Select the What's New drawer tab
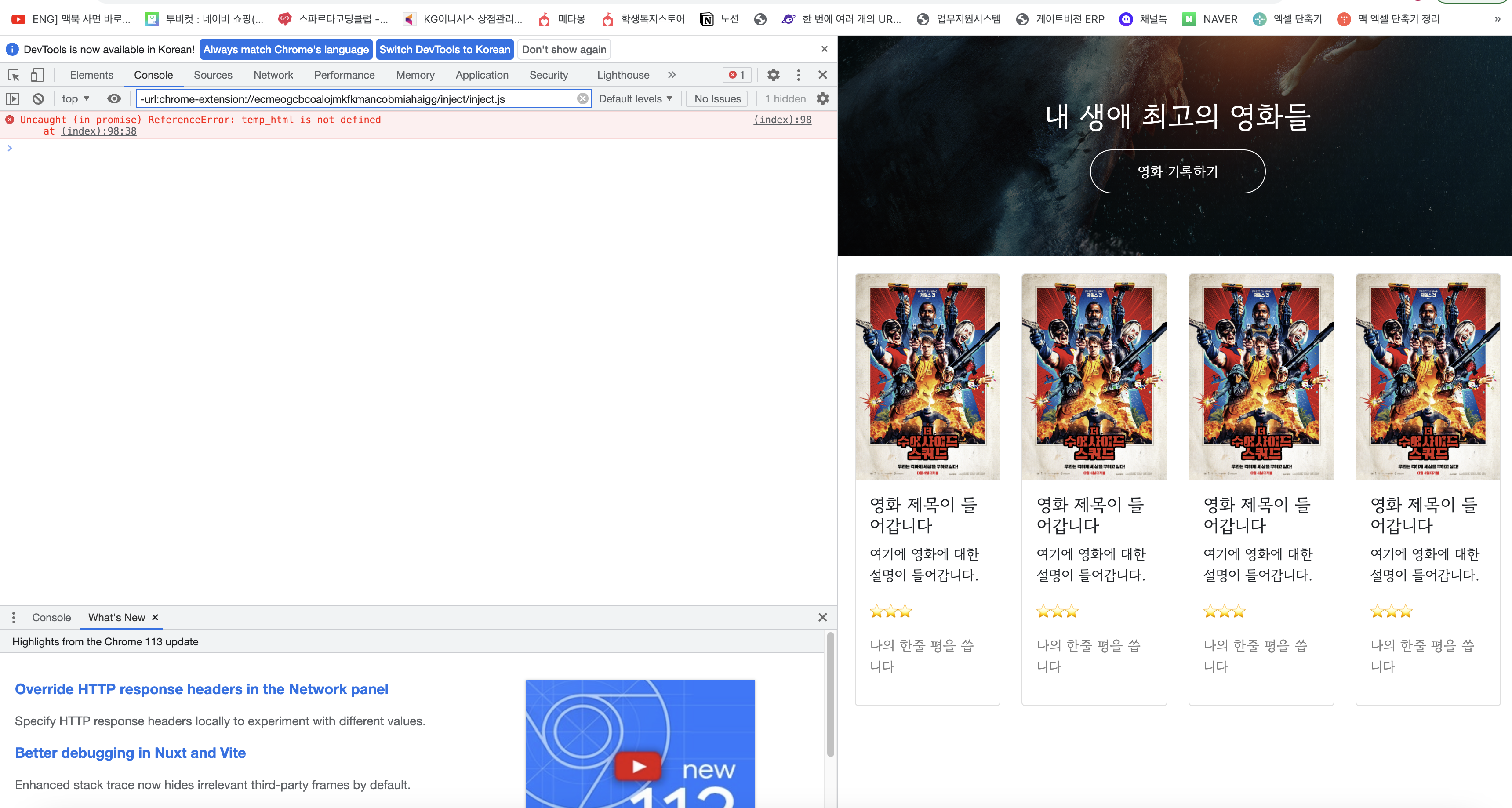The height and width of the screenshot is (808, 1512). pos(117,618)
